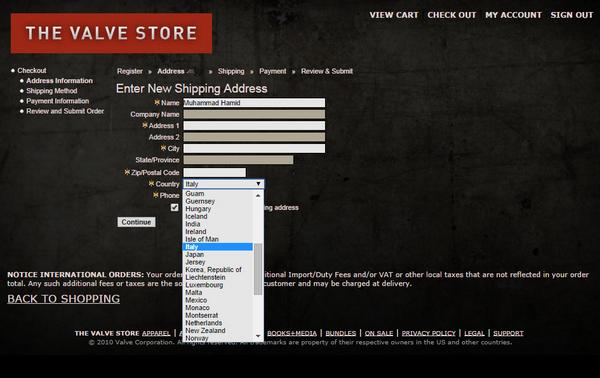Click the City input field
Image resolution: width=600 pixels, height=378 pixels.
click(x=254, y=148)
